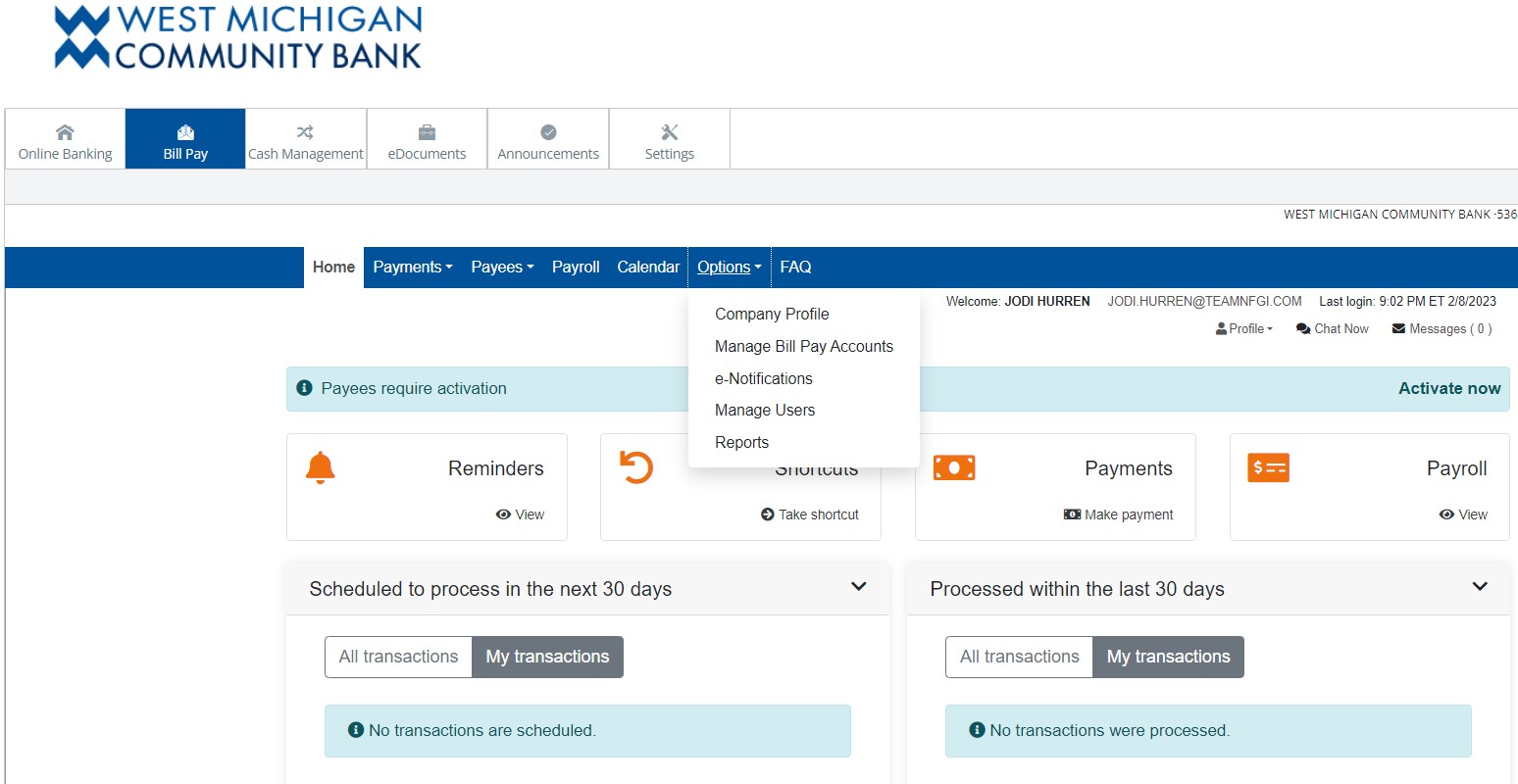Click the arrow icon beside Take shortcut
Image resolution: width=1518 pixels, height=784 pixels.
(768, 514)
